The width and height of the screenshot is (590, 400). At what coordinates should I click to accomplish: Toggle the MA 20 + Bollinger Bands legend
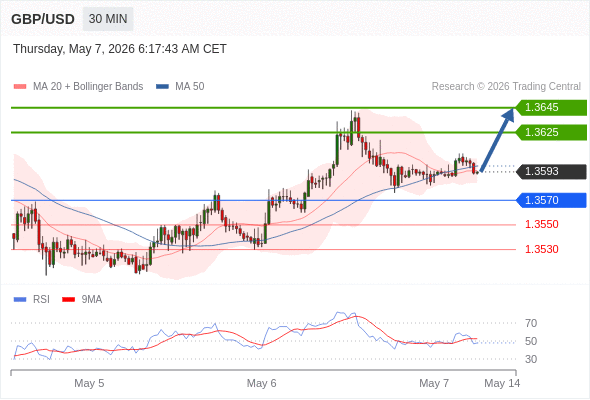(x=78, y=87)
